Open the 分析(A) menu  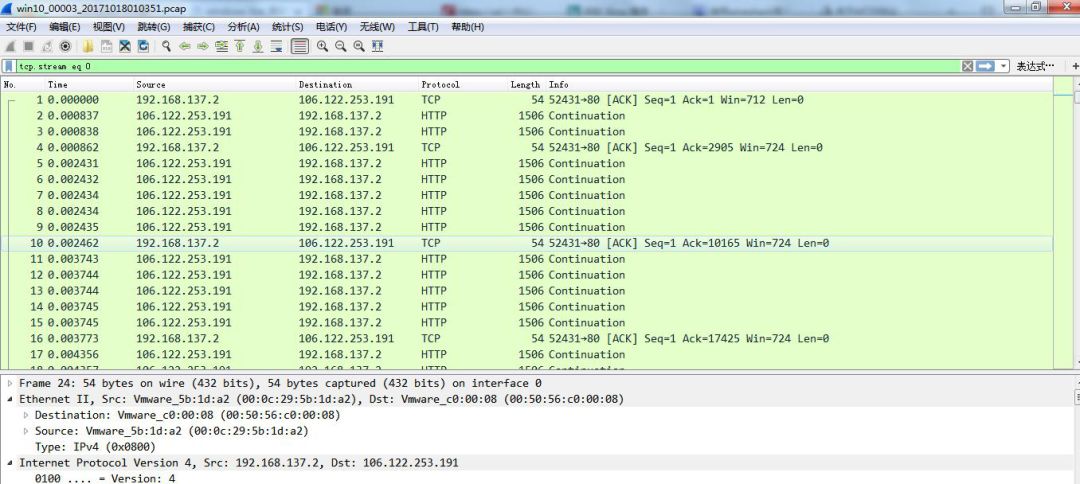click(243, 27)
